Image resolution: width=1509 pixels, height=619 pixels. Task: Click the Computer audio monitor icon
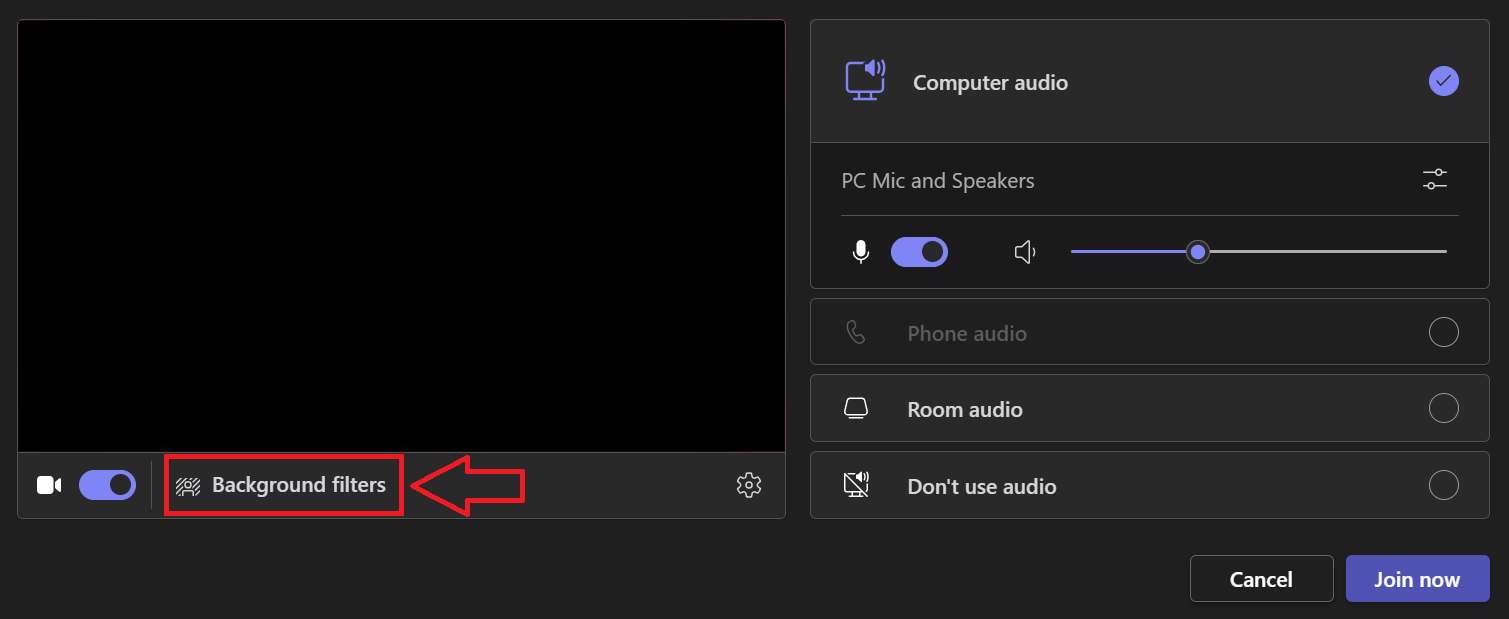pos(865,81)
